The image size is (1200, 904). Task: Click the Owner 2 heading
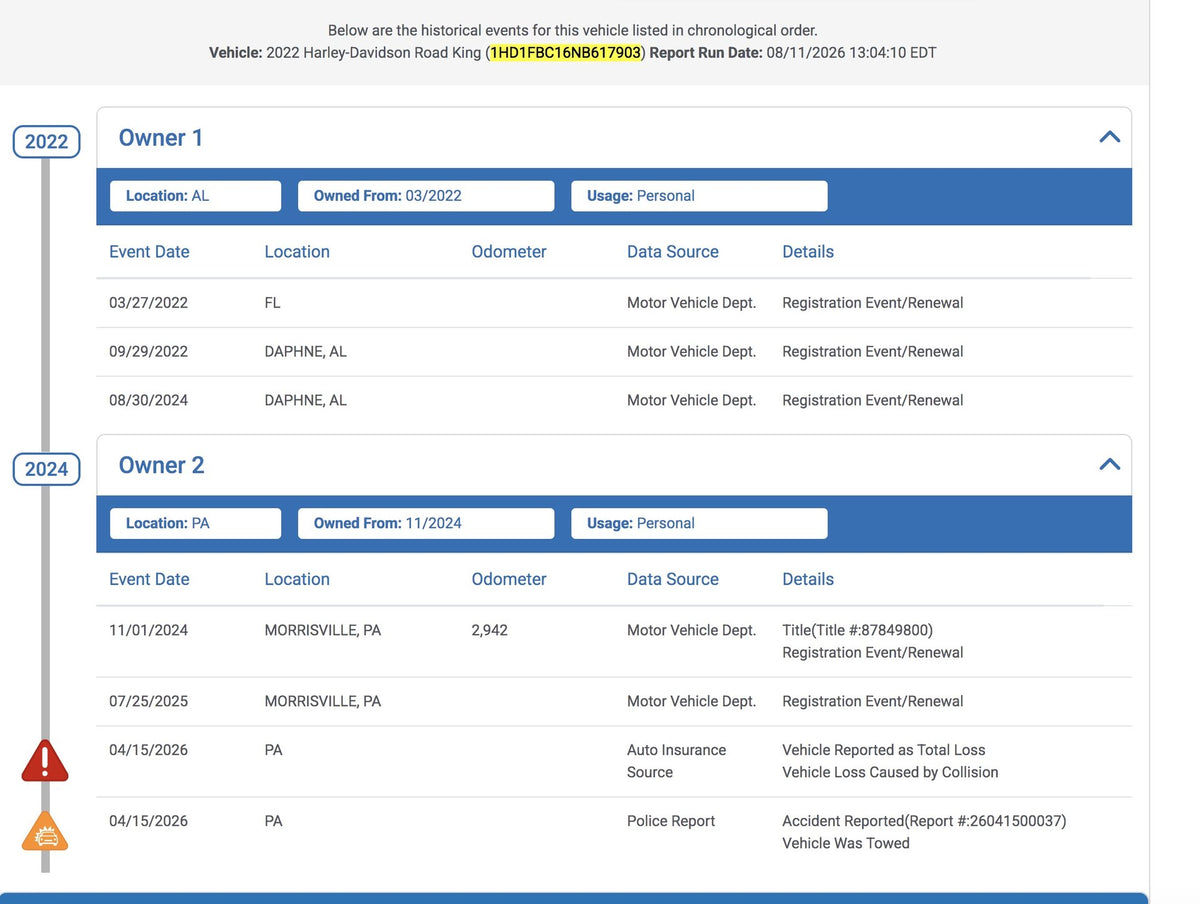(161, 465)
